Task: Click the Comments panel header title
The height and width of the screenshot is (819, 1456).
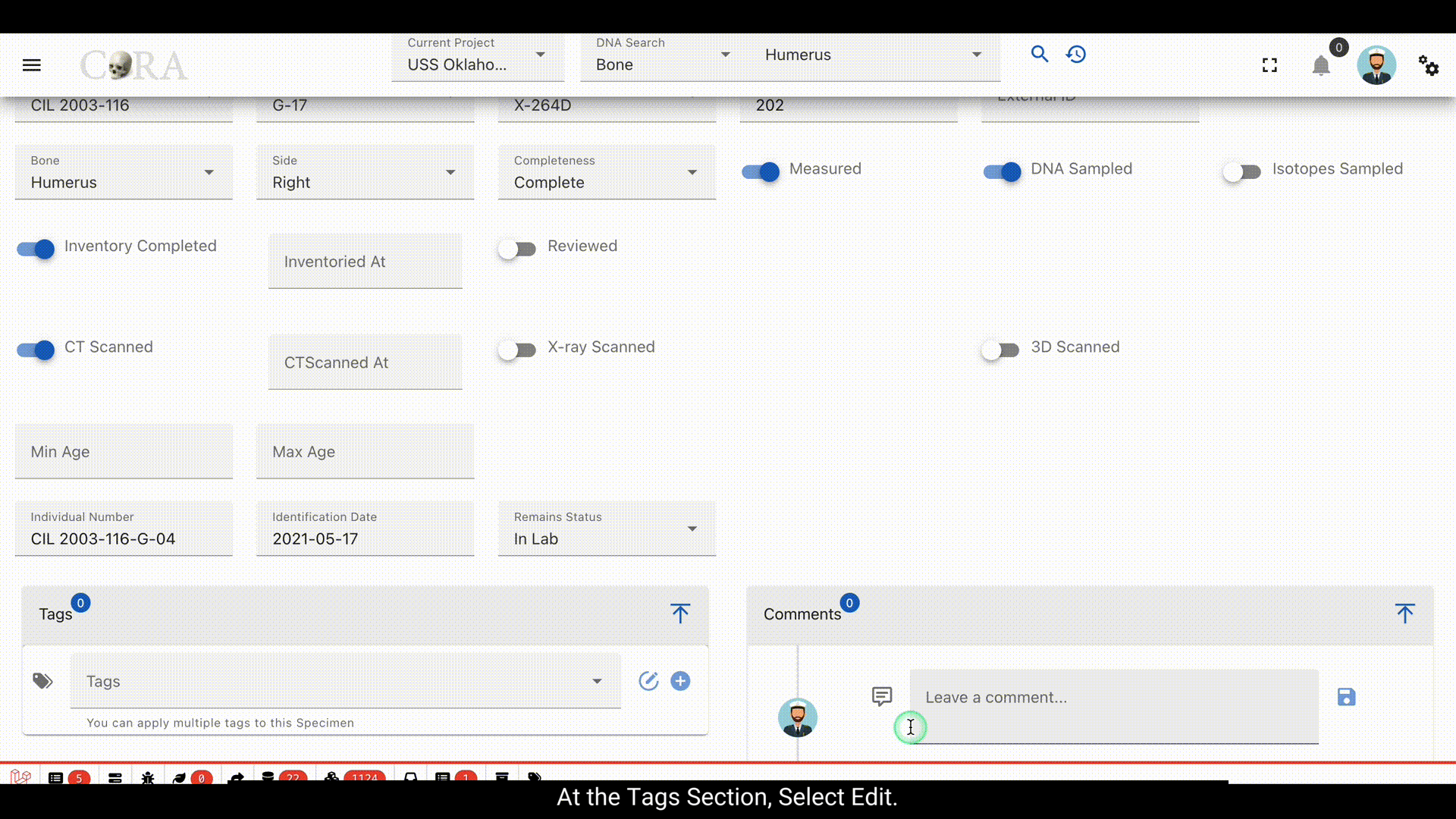Action: pos(802,614)
